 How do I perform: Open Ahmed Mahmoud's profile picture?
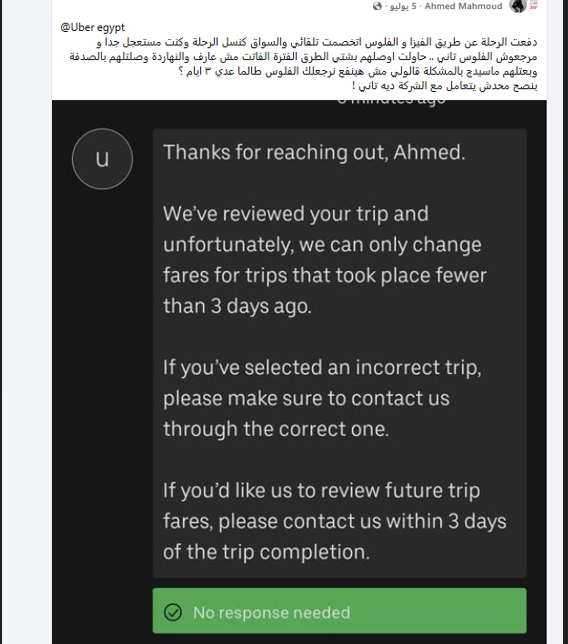[517, 6]
